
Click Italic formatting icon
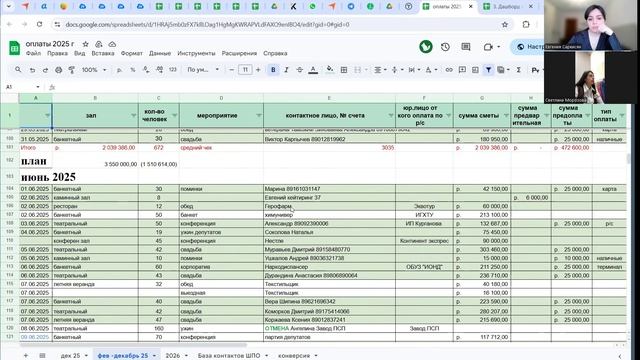(286, 70)
